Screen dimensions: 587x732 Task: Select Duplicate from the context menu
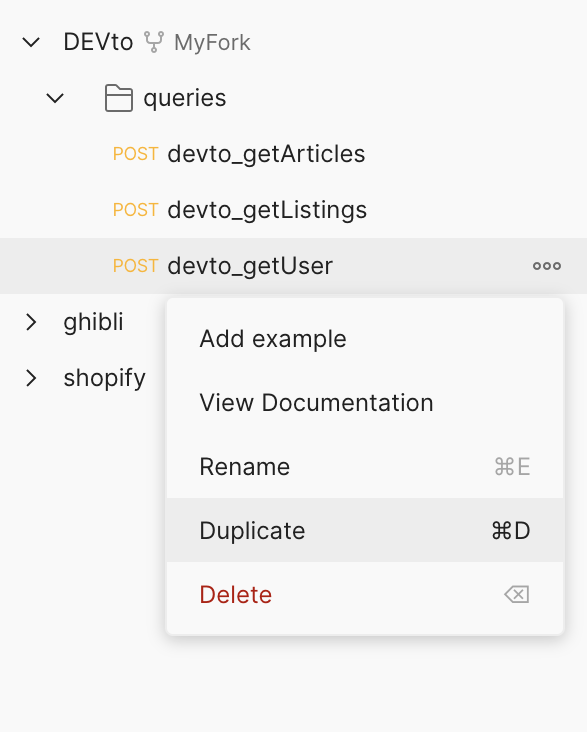pyautogui.click(x=365, y=530)
